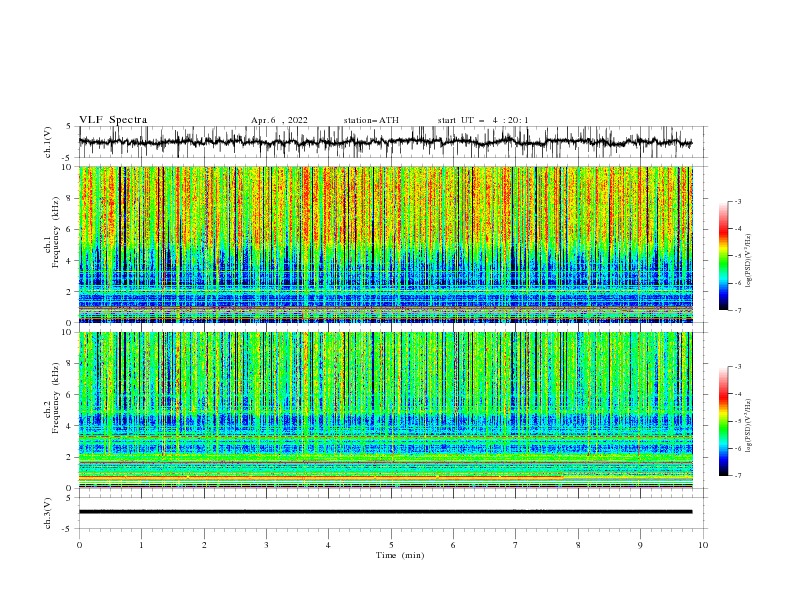The height and width of the screenshot is (612, 792).
Task: Click time axis tick label "3"
Action: 266,545
